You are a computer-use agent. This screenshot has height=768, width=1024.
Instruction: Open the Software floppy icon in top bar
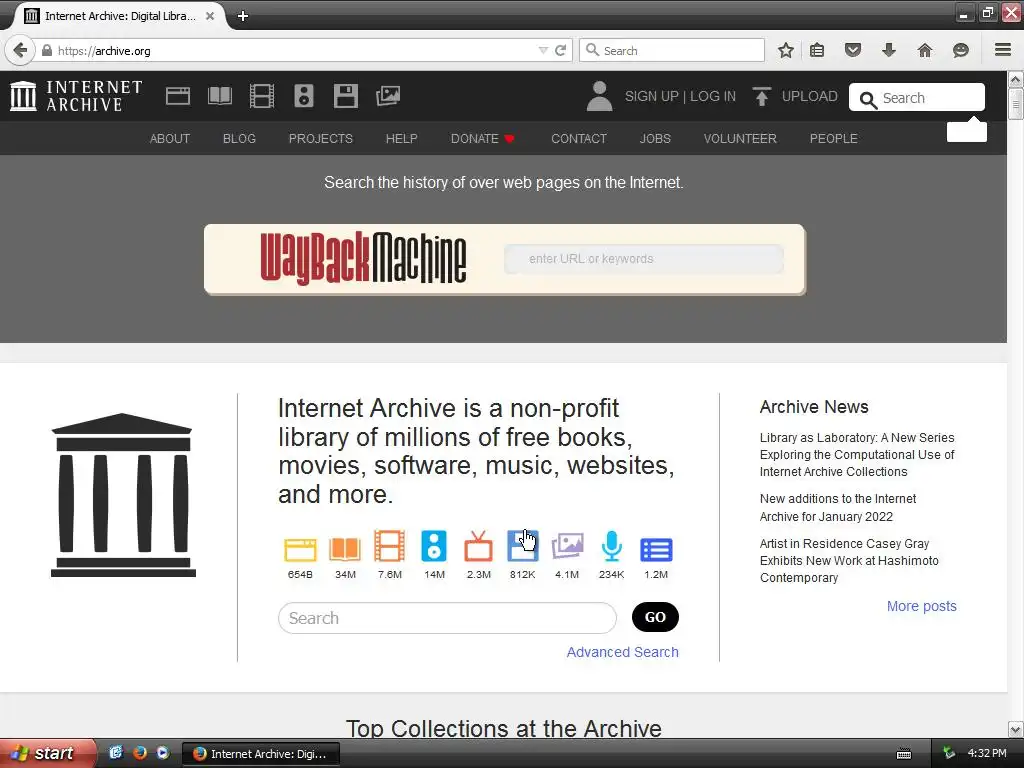click(345, 96)
